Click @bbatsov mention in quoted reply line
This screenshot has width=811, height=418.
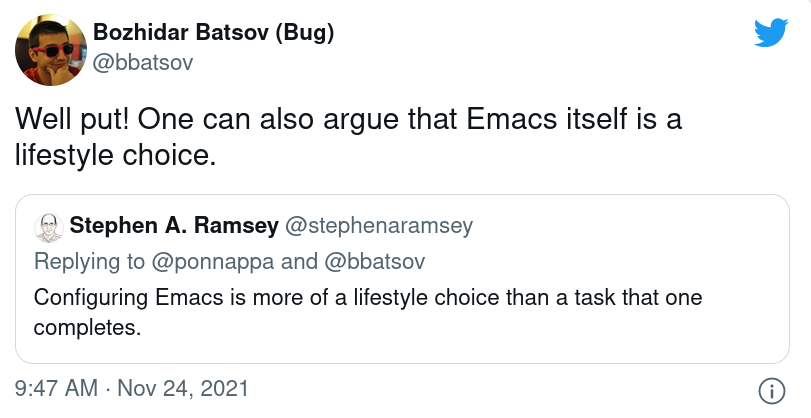coord(374,261)
